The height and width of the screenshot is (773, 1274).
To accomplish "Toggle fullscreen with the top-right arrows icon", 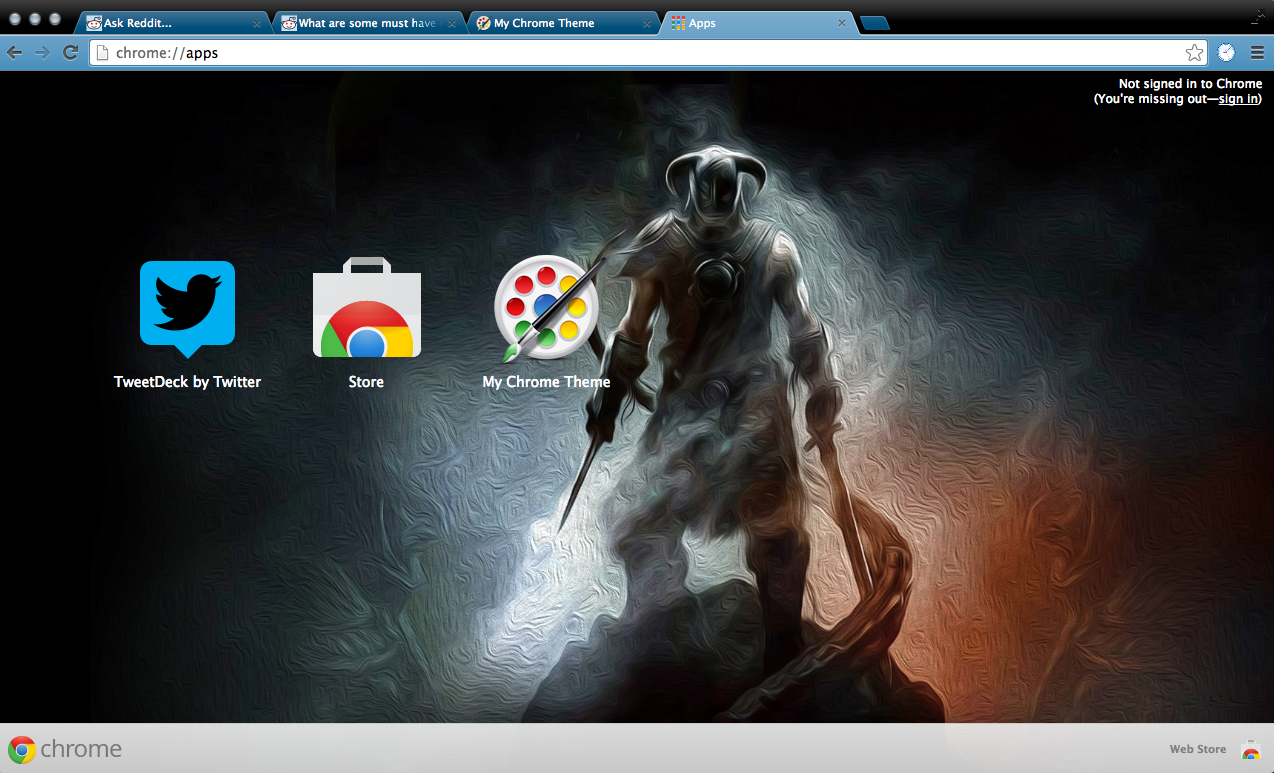I will pos(1259,15).
